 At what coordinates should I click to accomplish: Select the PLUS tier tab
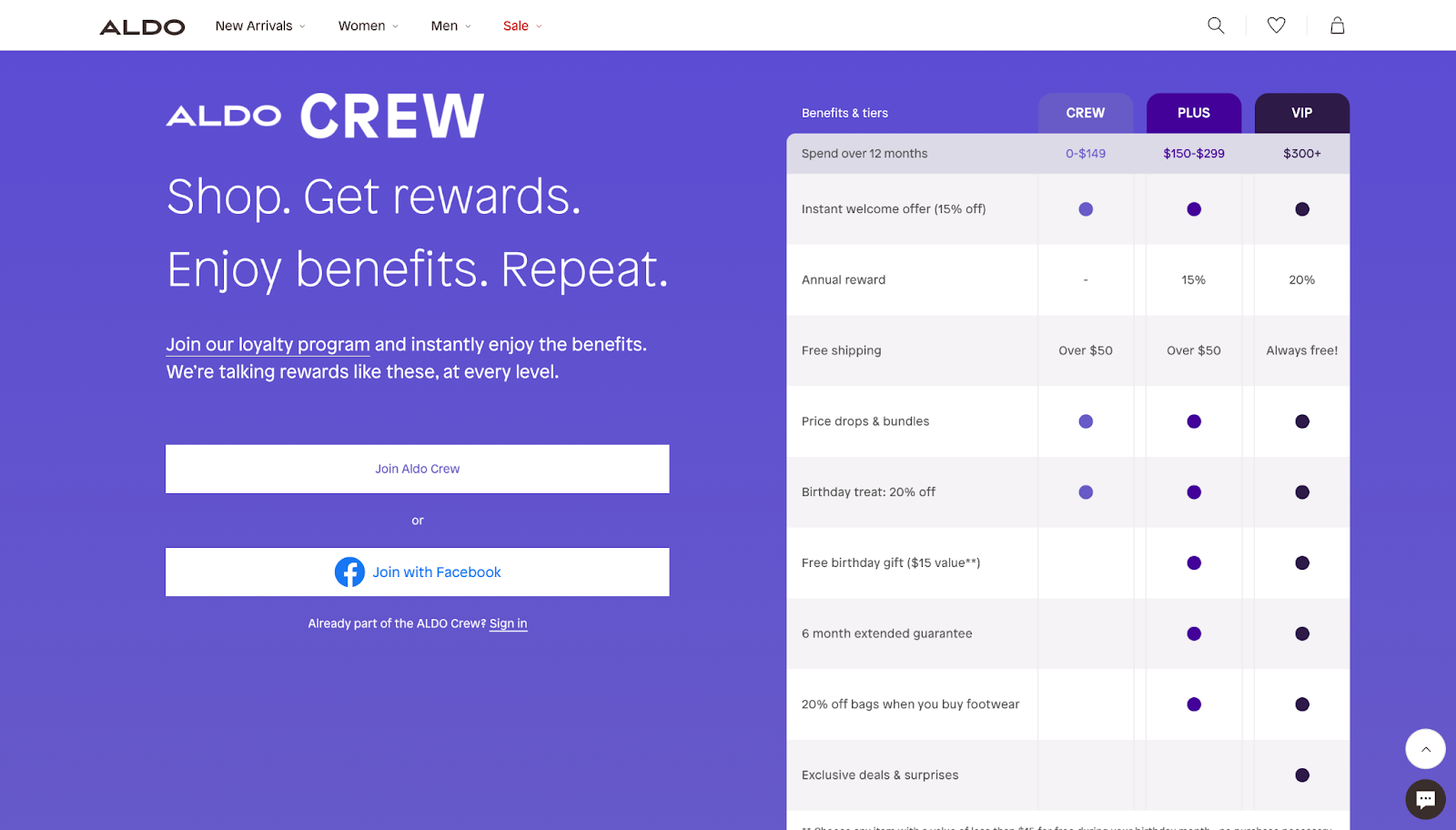click(x=1193, y=113)
